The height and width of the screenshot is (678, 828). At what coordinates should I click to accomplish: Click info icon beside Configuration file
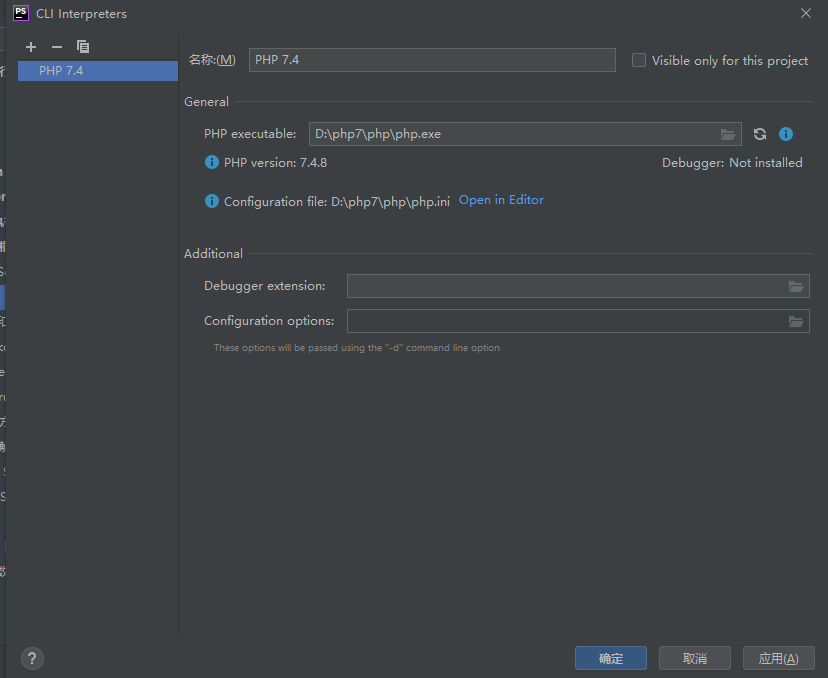tap(212, 201)
